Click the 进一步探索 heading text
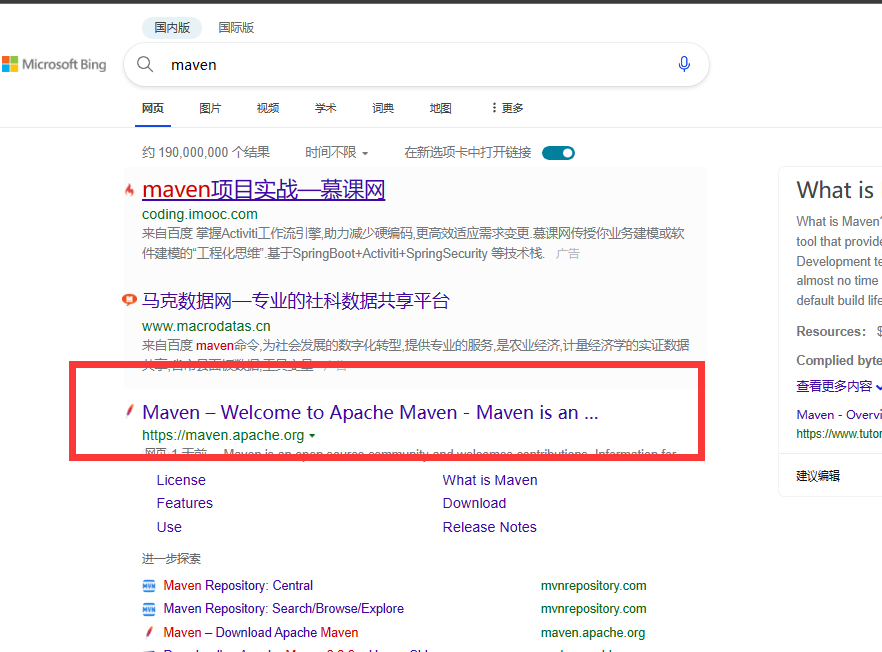This screenshot has height=652, width=882. 171,559
